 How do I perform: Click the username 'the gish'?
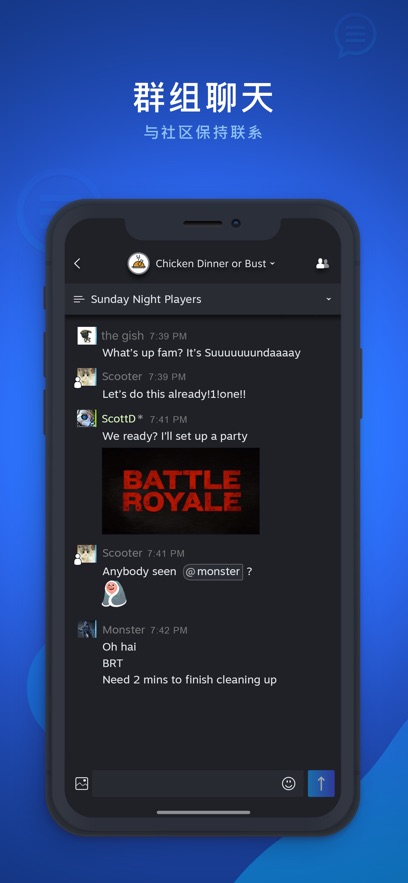(x=123, y=336)
